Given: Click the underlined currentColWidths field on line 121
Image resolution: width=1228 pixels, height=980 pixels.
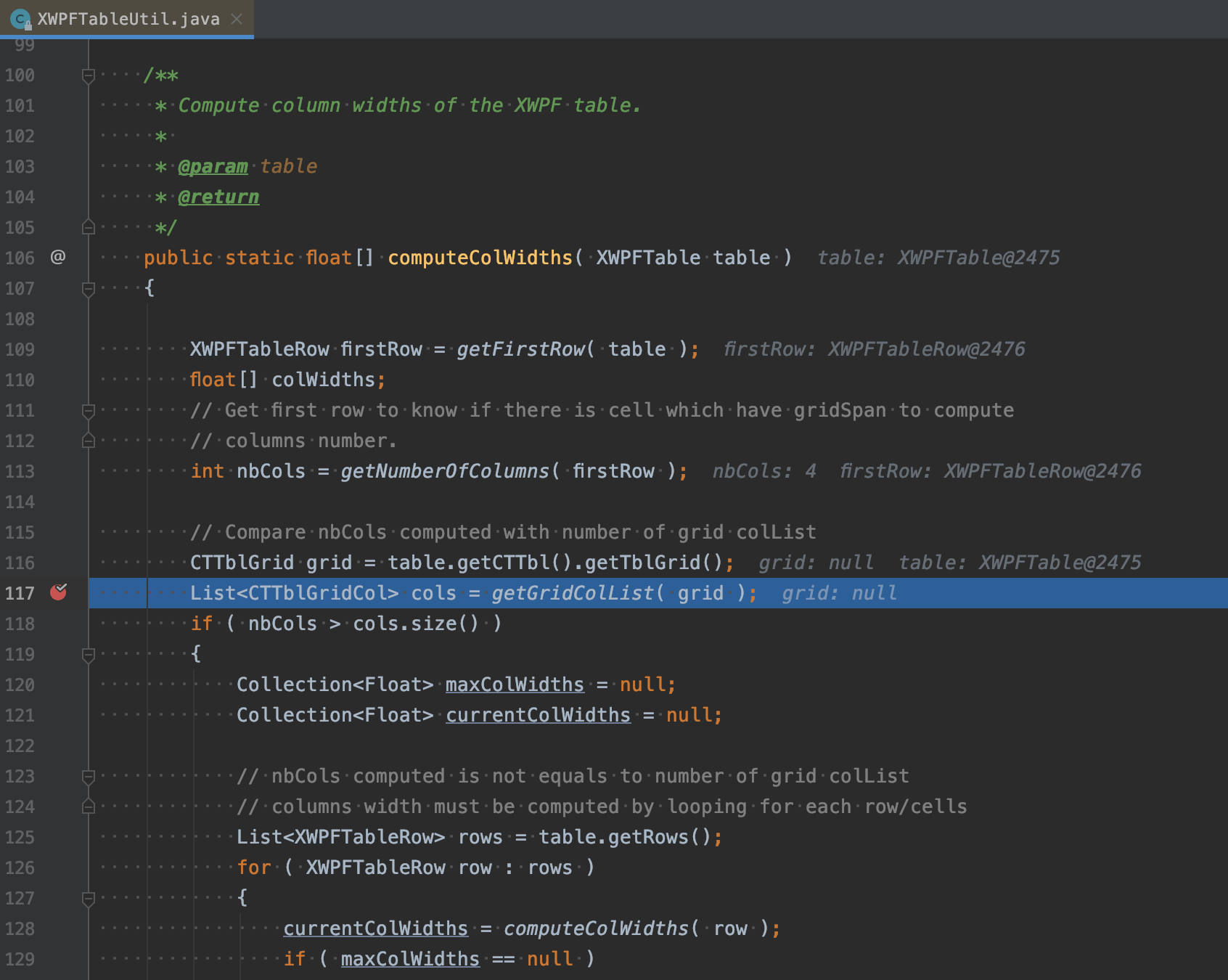Looking at the screenshot, I should pyautogui.click(x=538, y=714).
